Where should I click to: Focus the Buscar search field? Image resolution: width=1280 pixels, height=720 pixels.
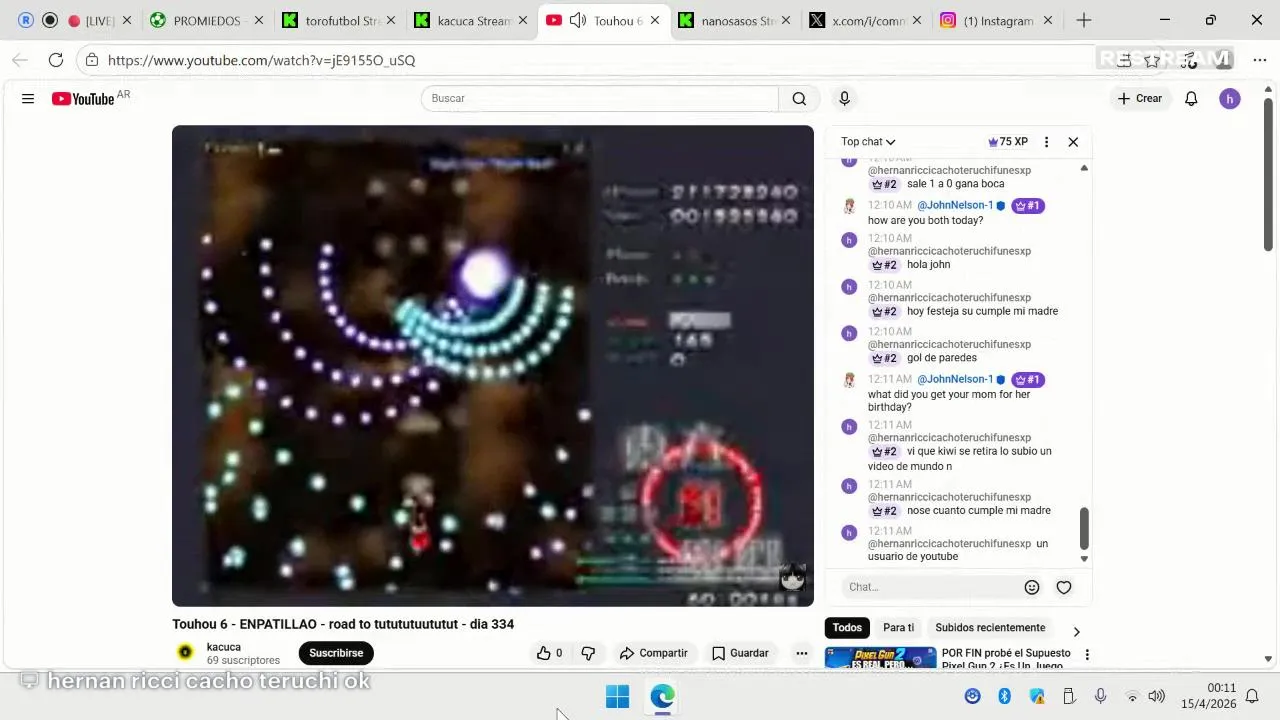600,98
